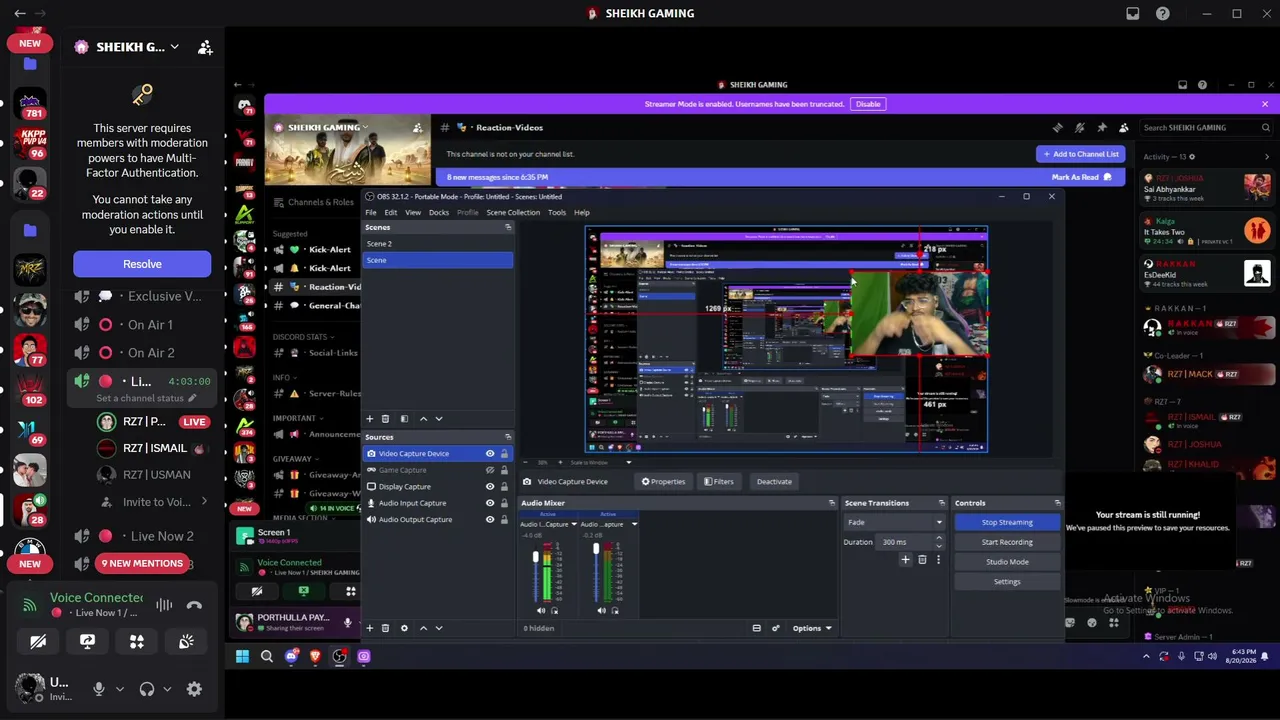Open OBS Scene Collection menu
1280x720 pixels.
tap(513, 212)
